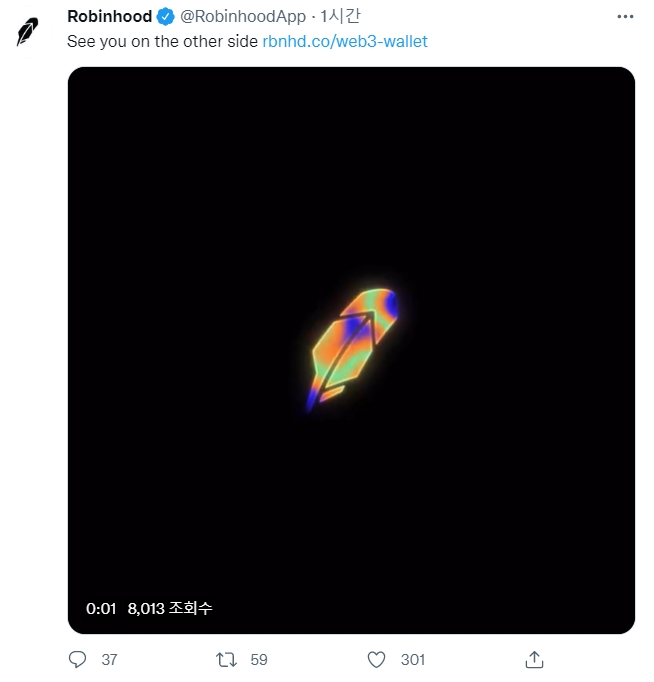Like the tweet with the heart icon
The height and width of the screenshot is (682, 654).
376,659
